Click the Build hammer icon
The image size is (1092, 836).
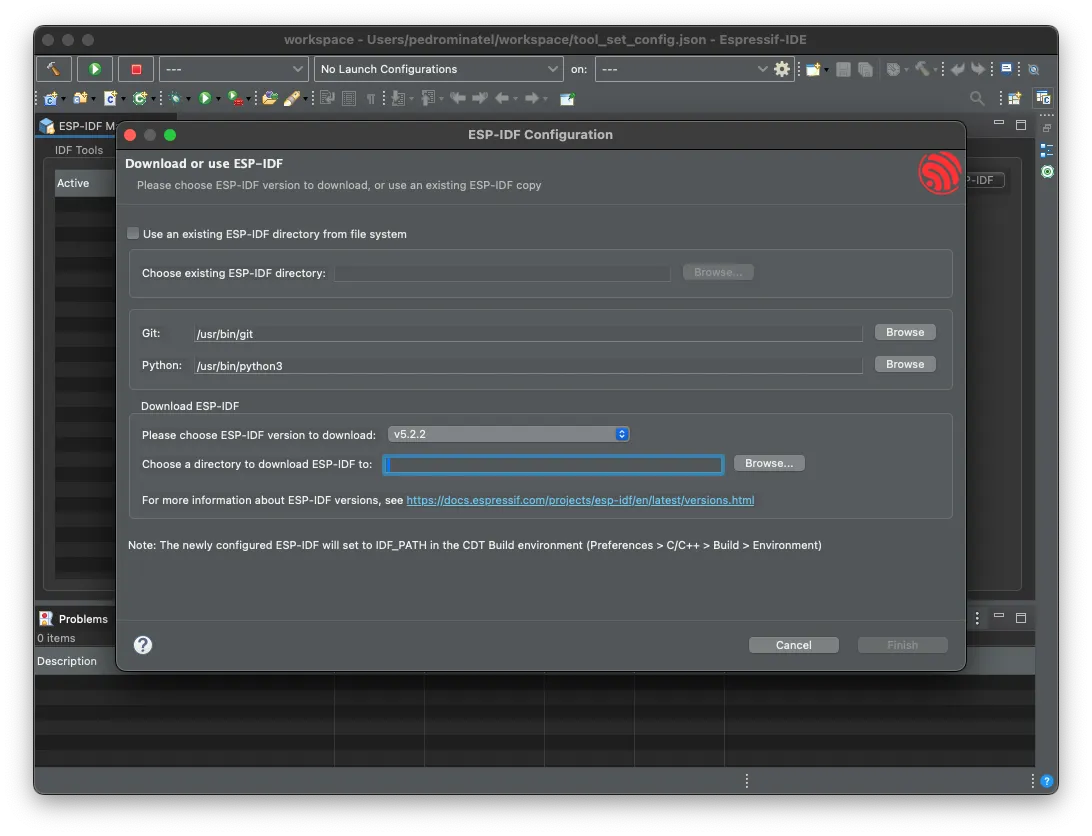tap(53, 69)
